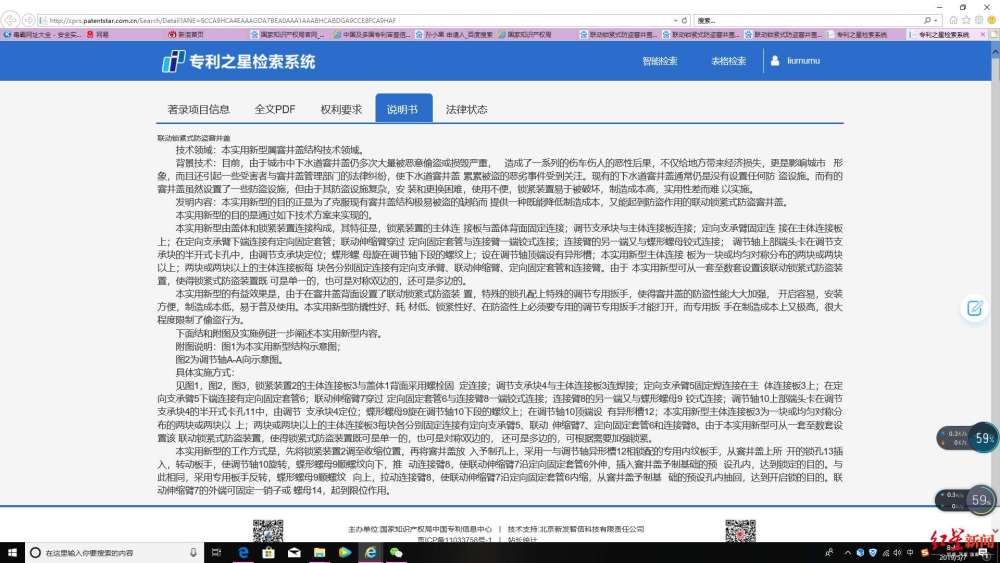Click the liumumu username link

(803, 61)
